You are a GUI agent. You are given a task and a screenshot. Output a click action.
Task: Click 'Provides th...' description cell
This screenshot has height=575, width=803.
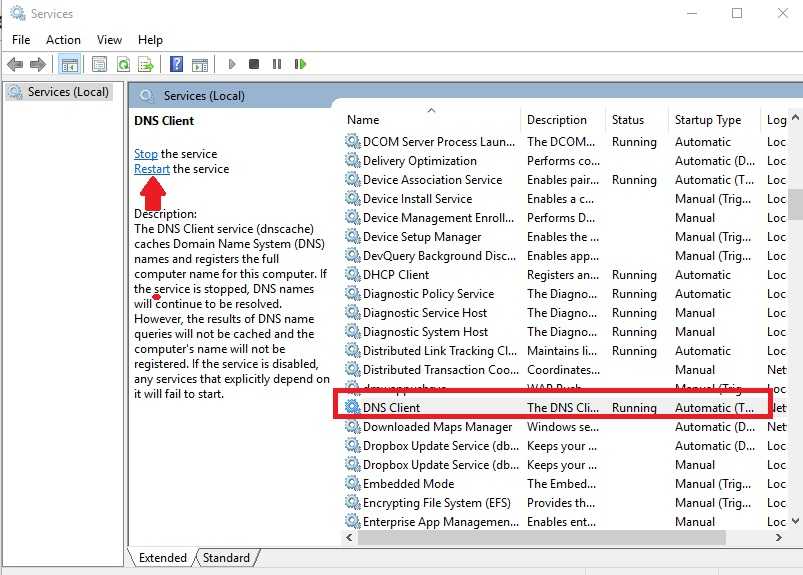(x=561, y=502)
